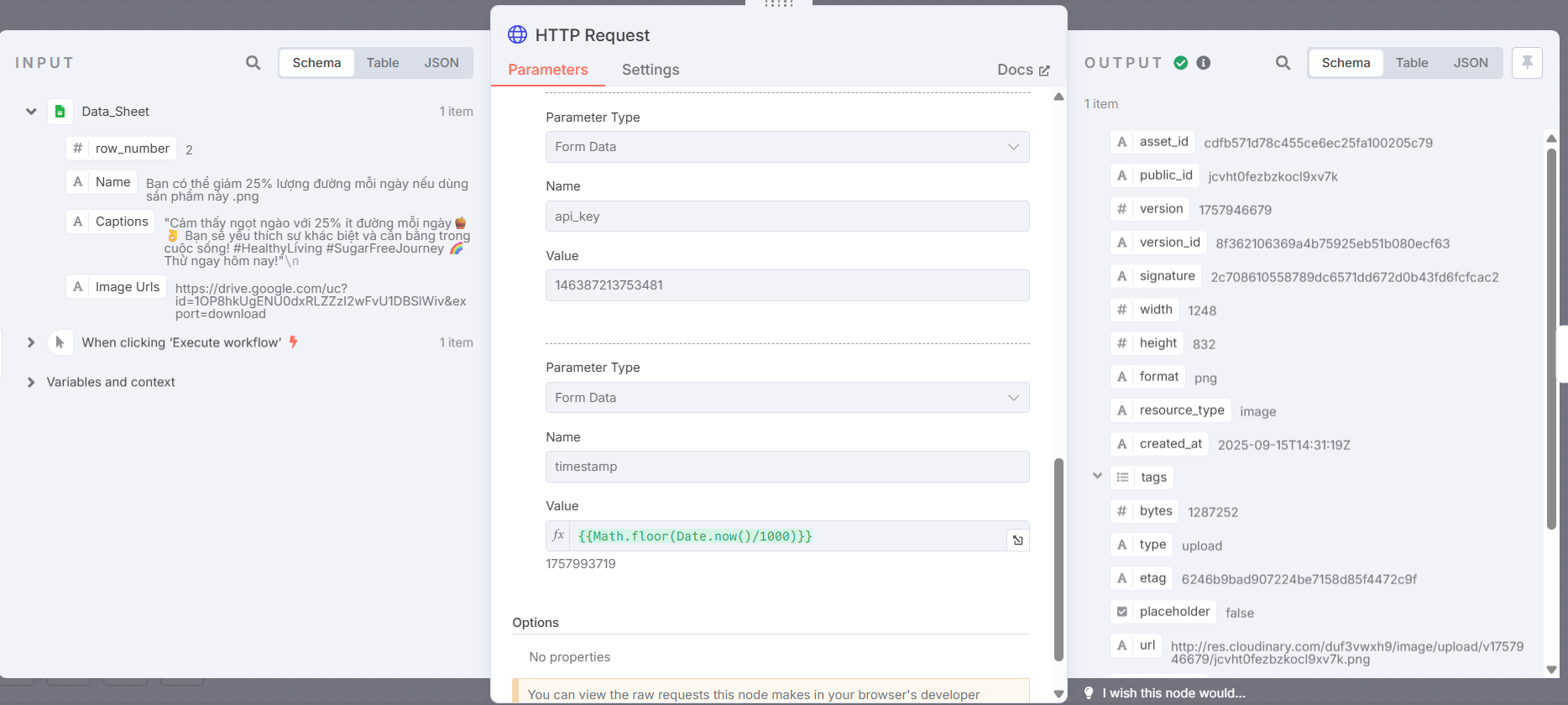
Task: Select JSON view in OUTPUT panel
Action: click(x=1471, y=63)
